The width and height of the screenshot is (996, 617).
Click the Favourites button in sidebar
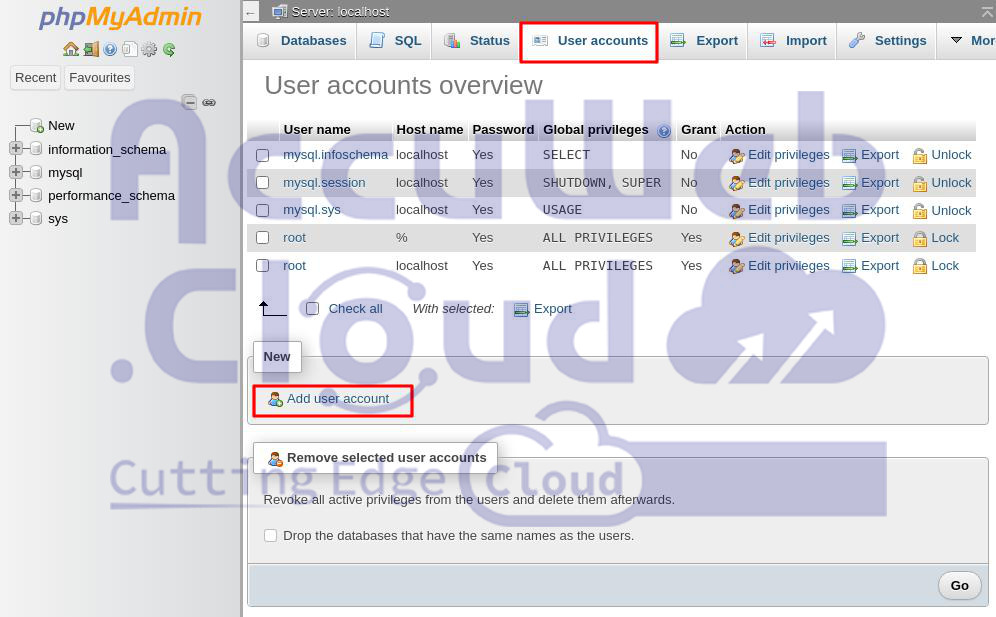(x=100, y=78)
